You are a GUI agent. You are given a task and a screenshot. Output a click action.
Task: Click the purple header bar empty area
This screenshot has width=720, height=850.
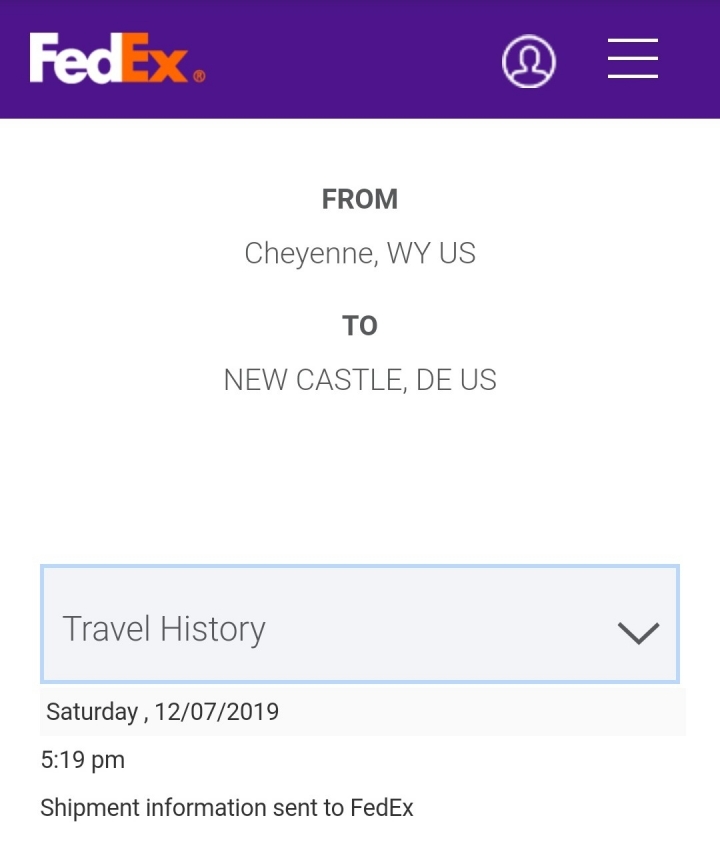pos(352,59)
